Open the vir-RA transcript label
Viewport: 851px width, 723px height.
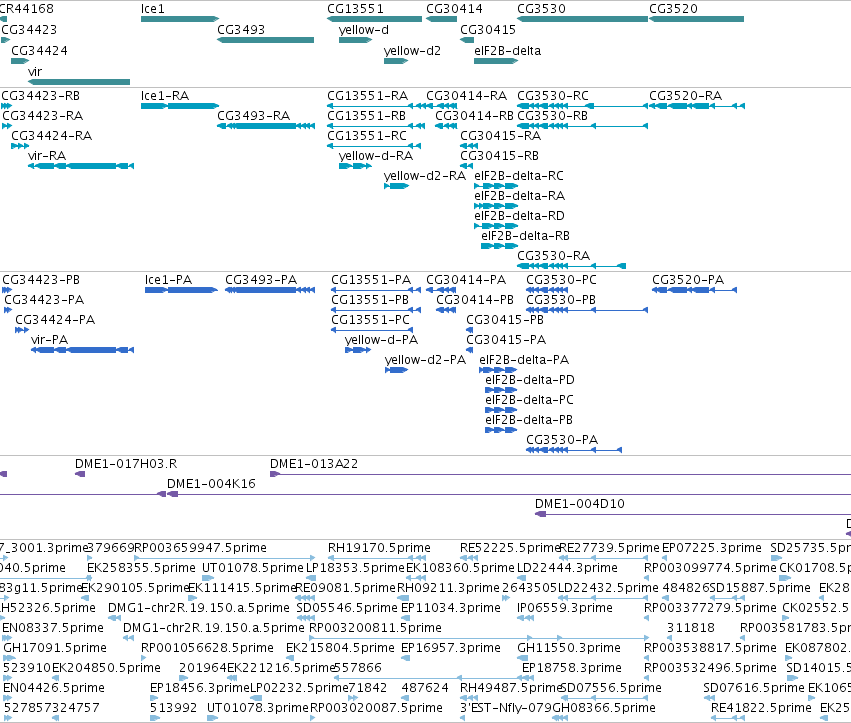point(47,156)
